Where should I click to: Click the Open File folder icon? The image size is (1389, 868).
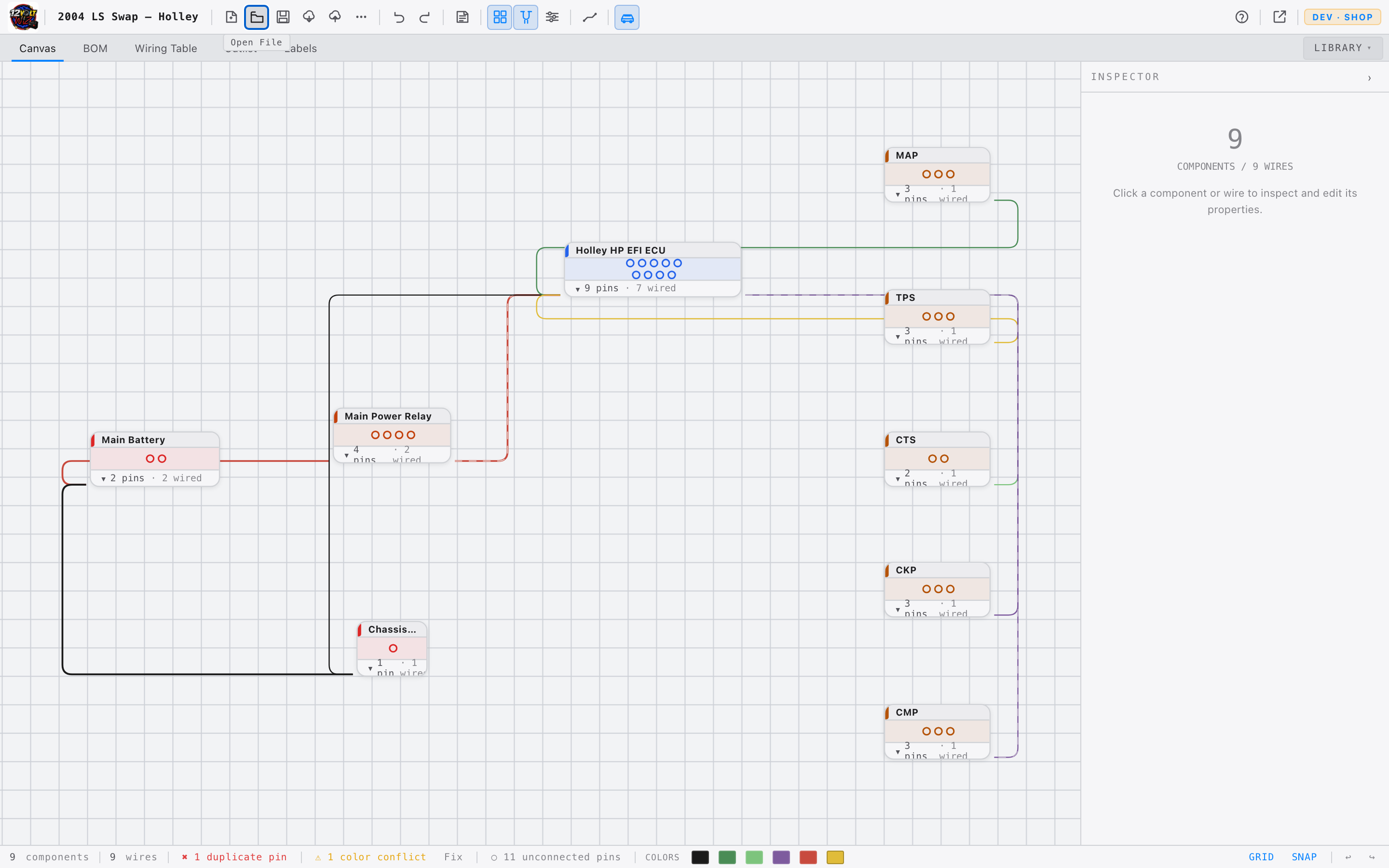[x=257, y=17]
